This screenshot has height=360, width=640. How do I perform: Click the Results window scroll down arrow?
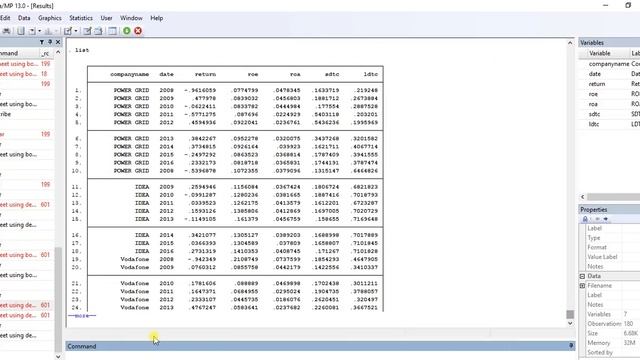point(570,323)
